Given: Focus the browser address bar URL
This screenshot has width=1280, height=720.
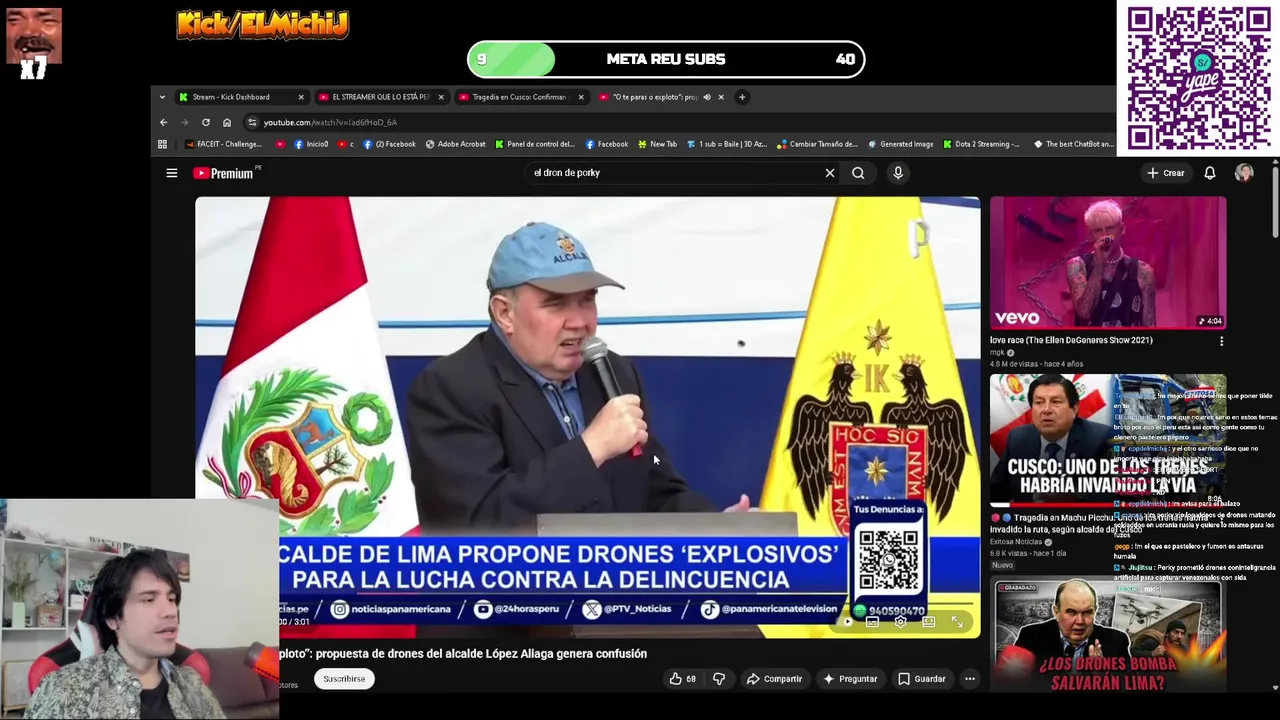Looking at the screenshot, I should [x=330, y=122].
